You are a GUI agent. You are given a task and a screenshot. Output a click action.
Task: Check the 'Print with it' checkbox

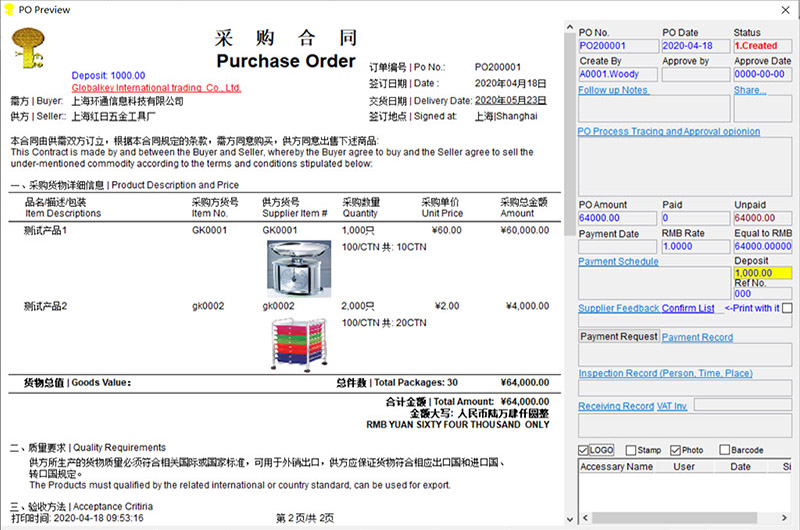(x=788, y=308)
